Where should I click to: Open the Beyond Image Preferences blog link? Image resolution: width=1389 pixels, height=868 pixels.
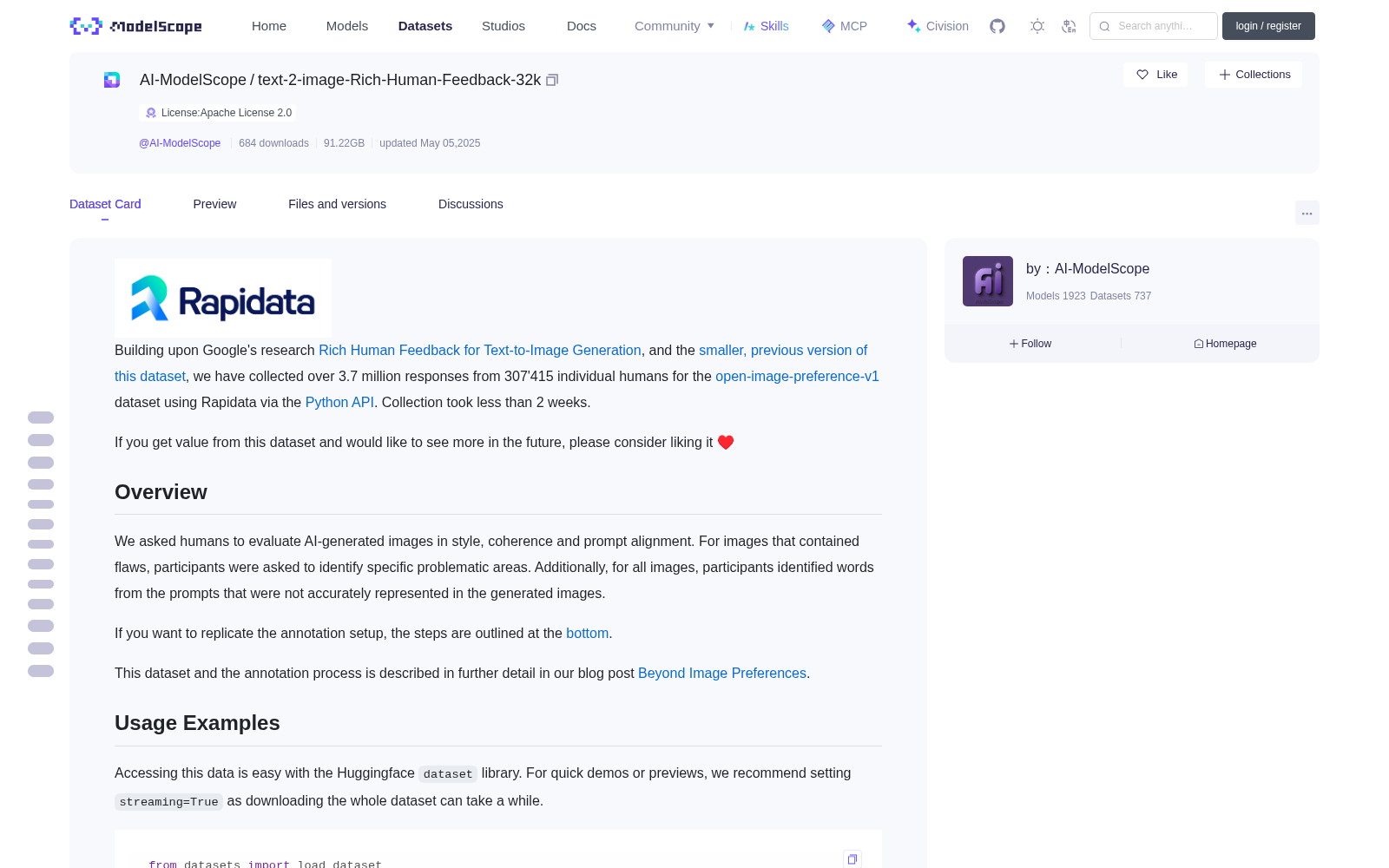coord(722,673)
